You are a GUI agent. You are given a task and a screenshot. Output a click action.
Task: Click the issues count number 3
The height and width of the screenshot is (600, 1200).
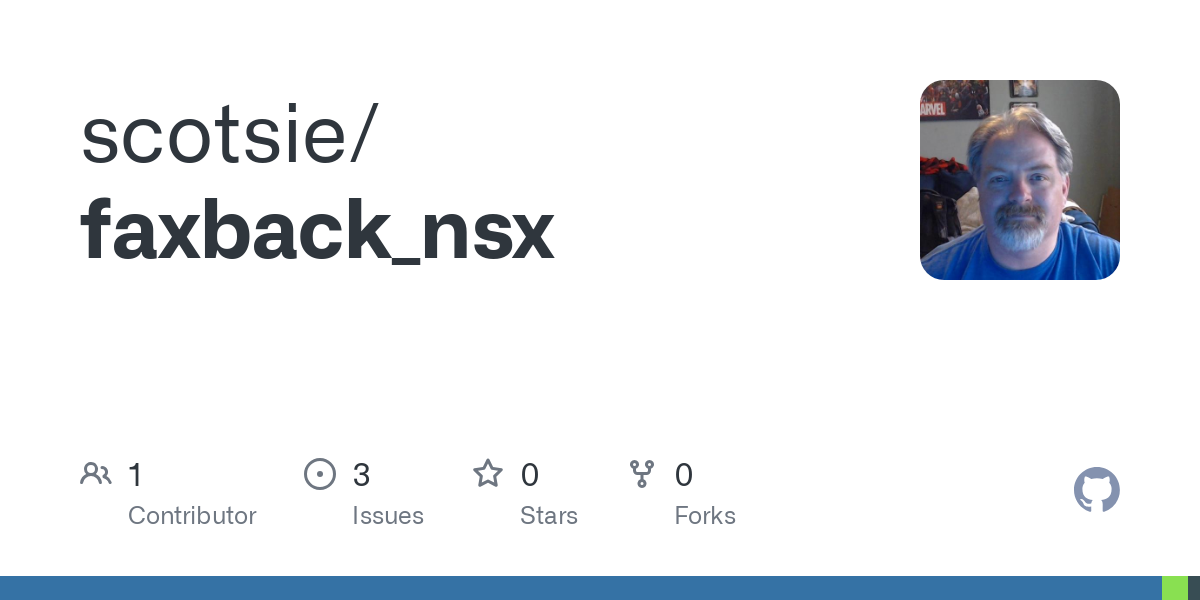[361, 475]
